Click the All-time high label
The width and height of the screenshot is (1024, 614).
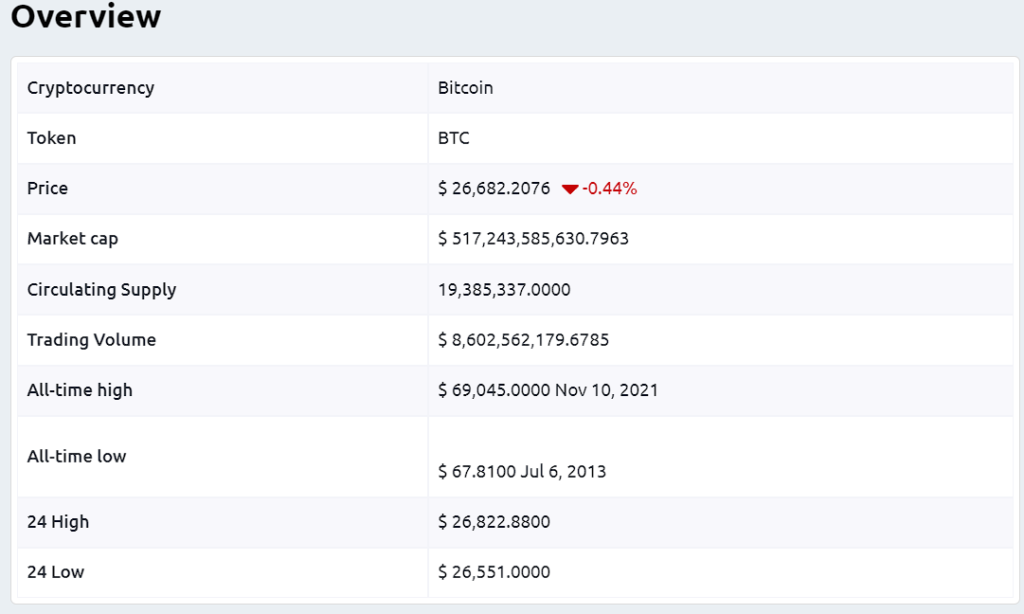(79, 390)
